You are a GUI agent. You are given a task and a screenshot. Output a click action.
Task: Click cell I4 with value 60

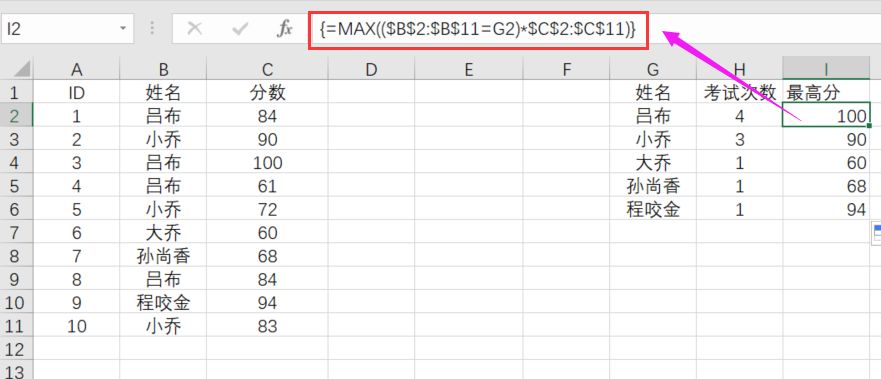(826, 162)
